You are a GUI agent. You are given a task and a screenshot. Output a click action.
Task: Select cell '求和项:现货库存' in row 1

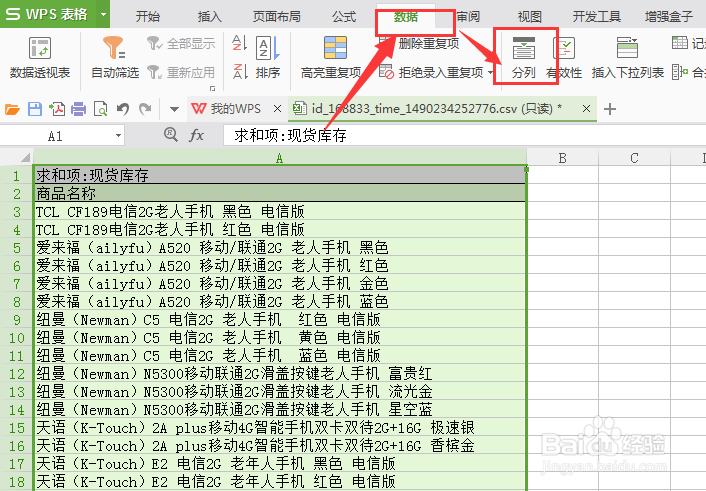[x=280, y=175]
